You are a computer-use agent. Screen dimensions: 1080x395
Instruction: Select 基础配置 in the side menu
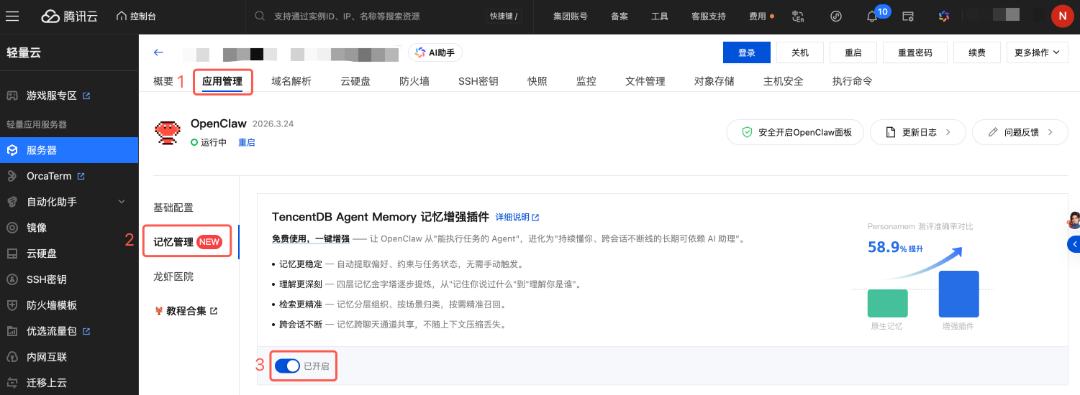[174, 207]
